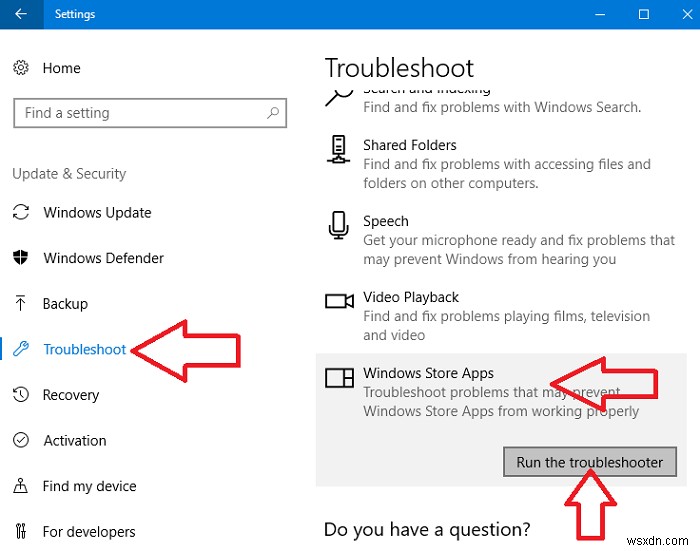700x551 pixels.
Task: Click the For developers tools icon
Action: [21, 531]
